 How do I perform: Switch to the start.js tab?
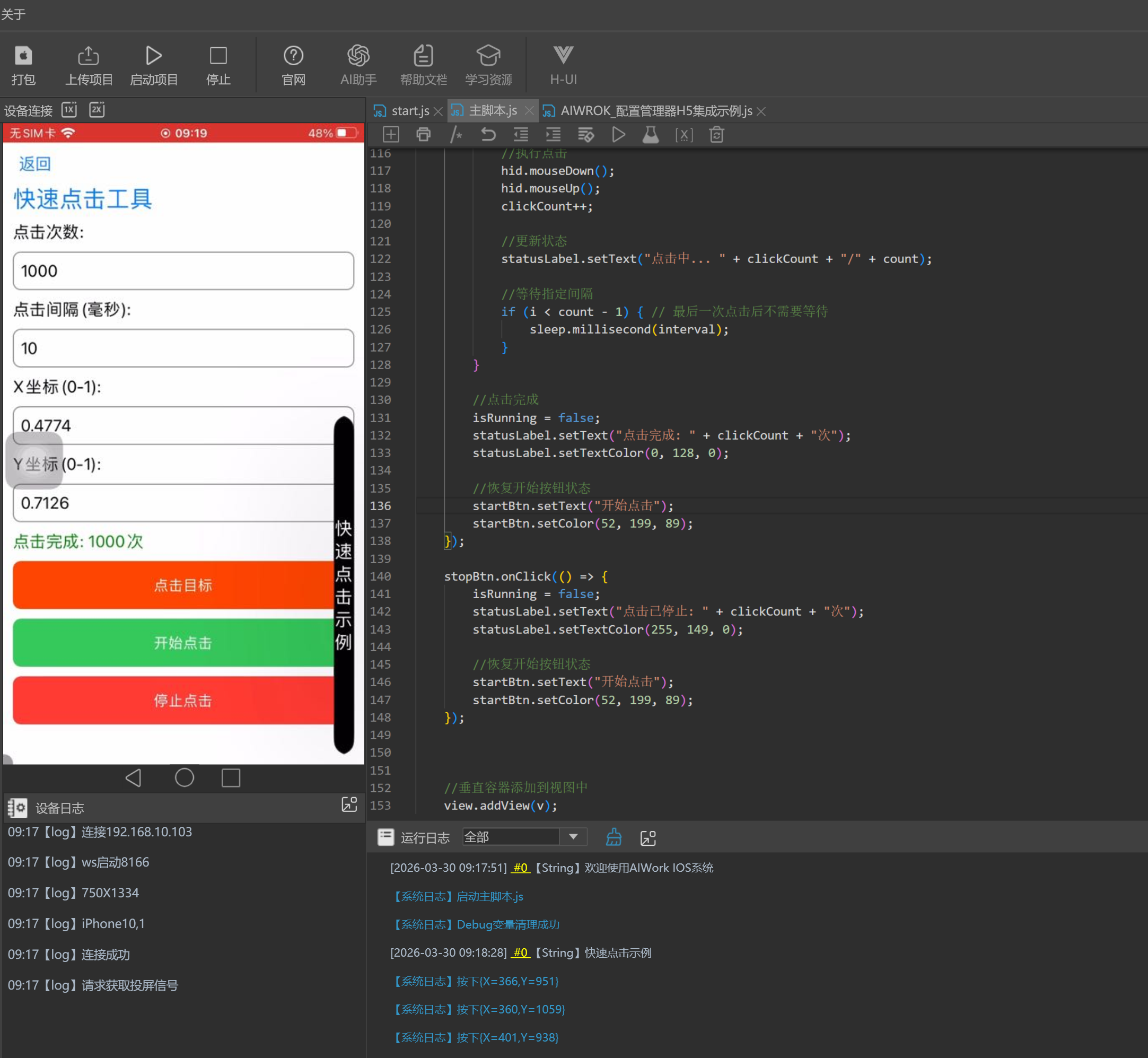tap(409, 110)
